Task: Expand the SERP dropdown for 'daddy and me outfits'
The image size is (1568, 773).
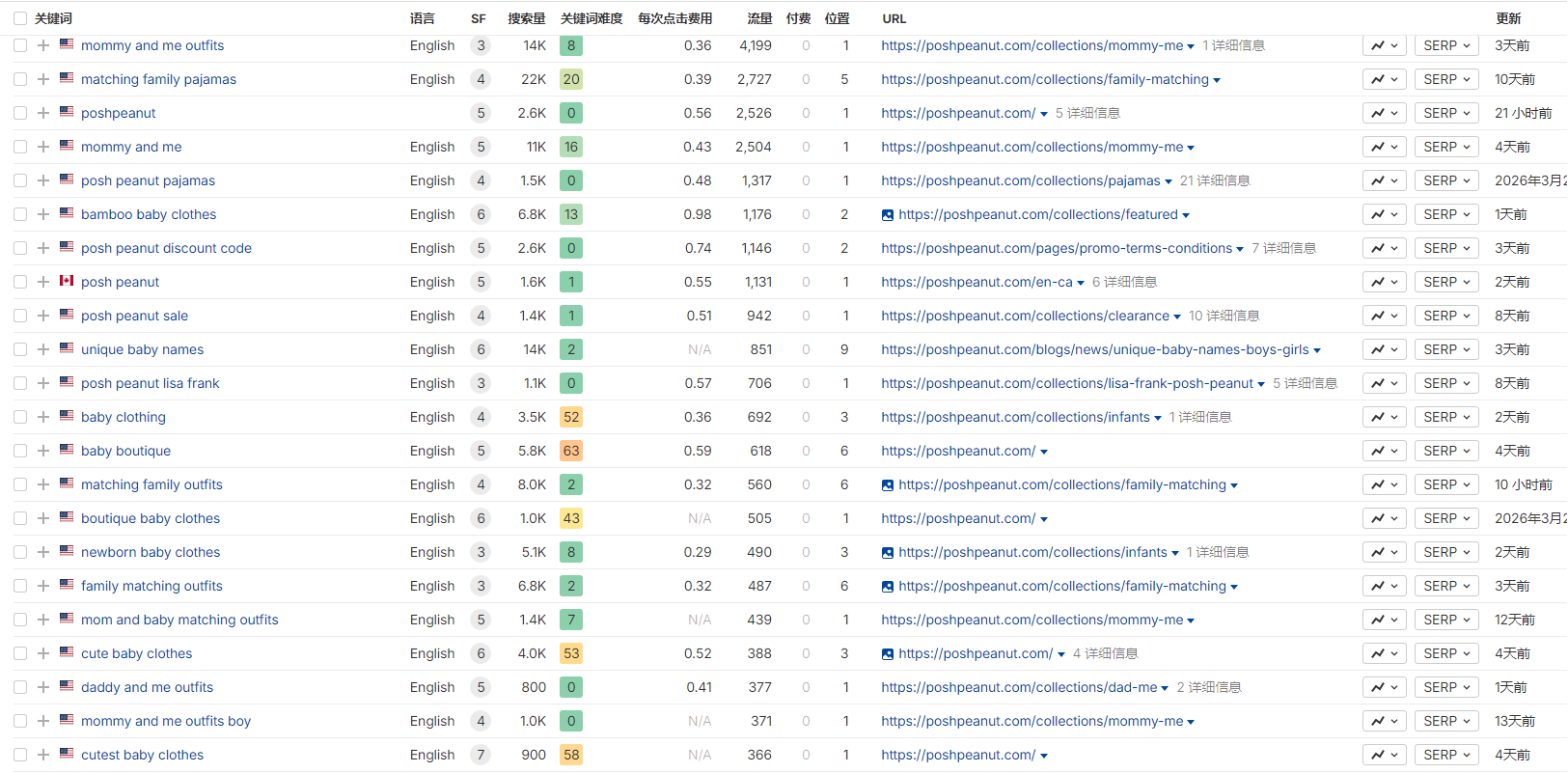Action: (1446, 687)
